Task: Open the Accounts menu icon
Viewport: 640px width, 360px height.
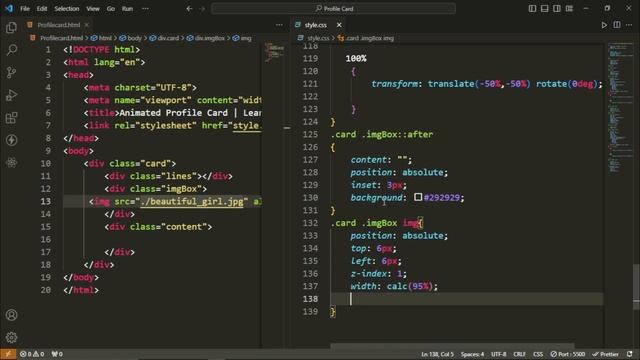Action: (x=11, y=315)
